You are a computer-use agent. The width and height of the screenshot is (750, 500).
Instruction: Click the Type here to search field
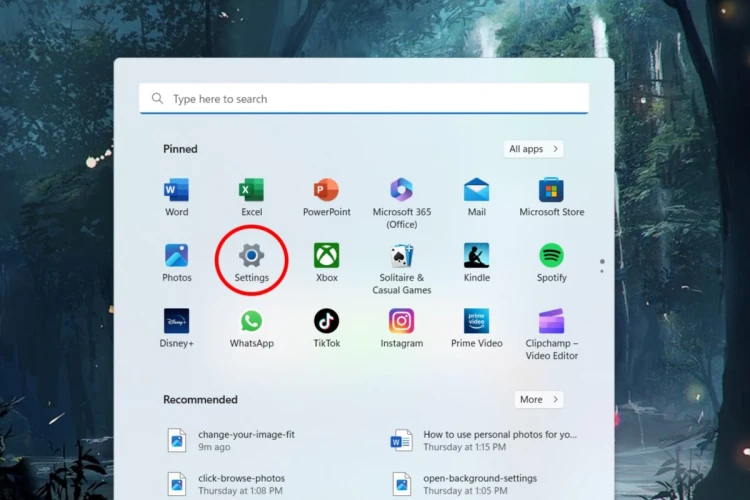point(364,99)
